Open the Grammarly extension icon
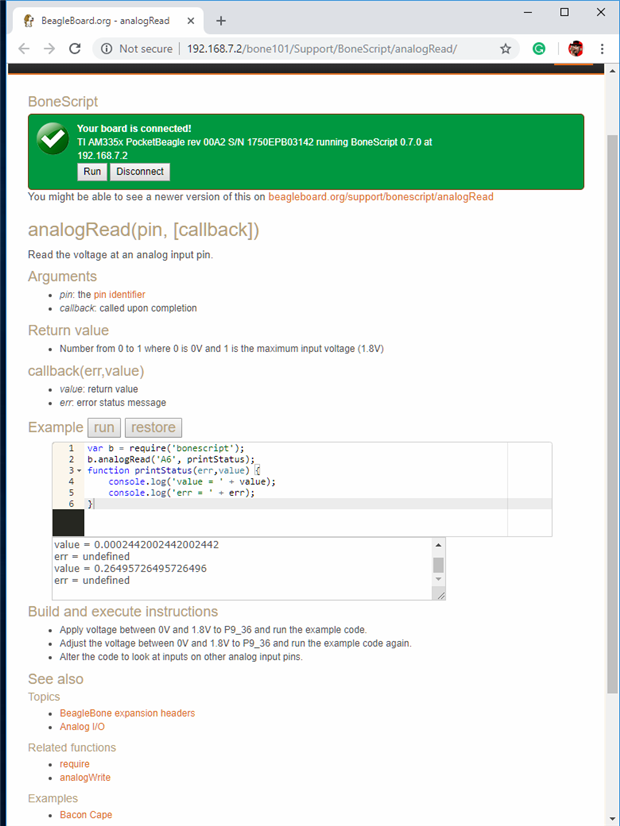 538,49
